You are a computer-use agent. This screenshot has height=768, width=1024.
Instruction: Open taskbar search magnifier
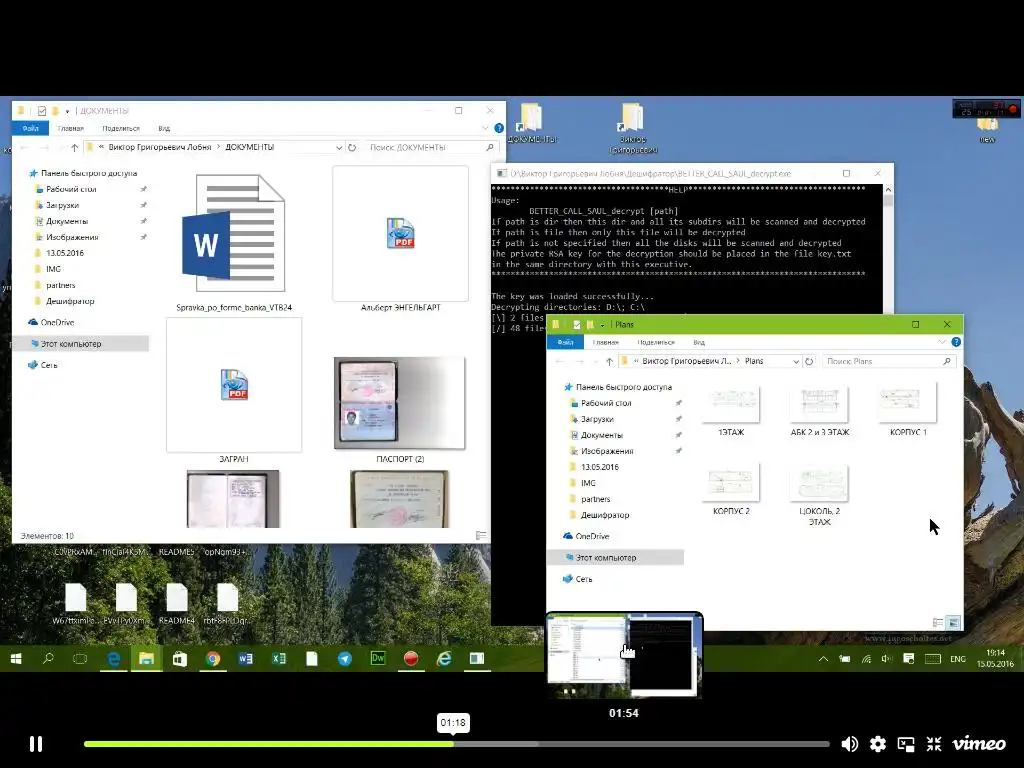(48, 659)
